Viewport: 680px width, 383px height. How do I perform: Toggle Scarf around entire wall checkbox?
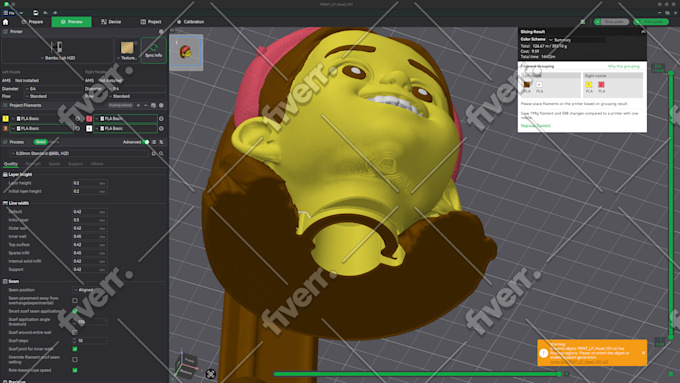click(x=75, y=332)
